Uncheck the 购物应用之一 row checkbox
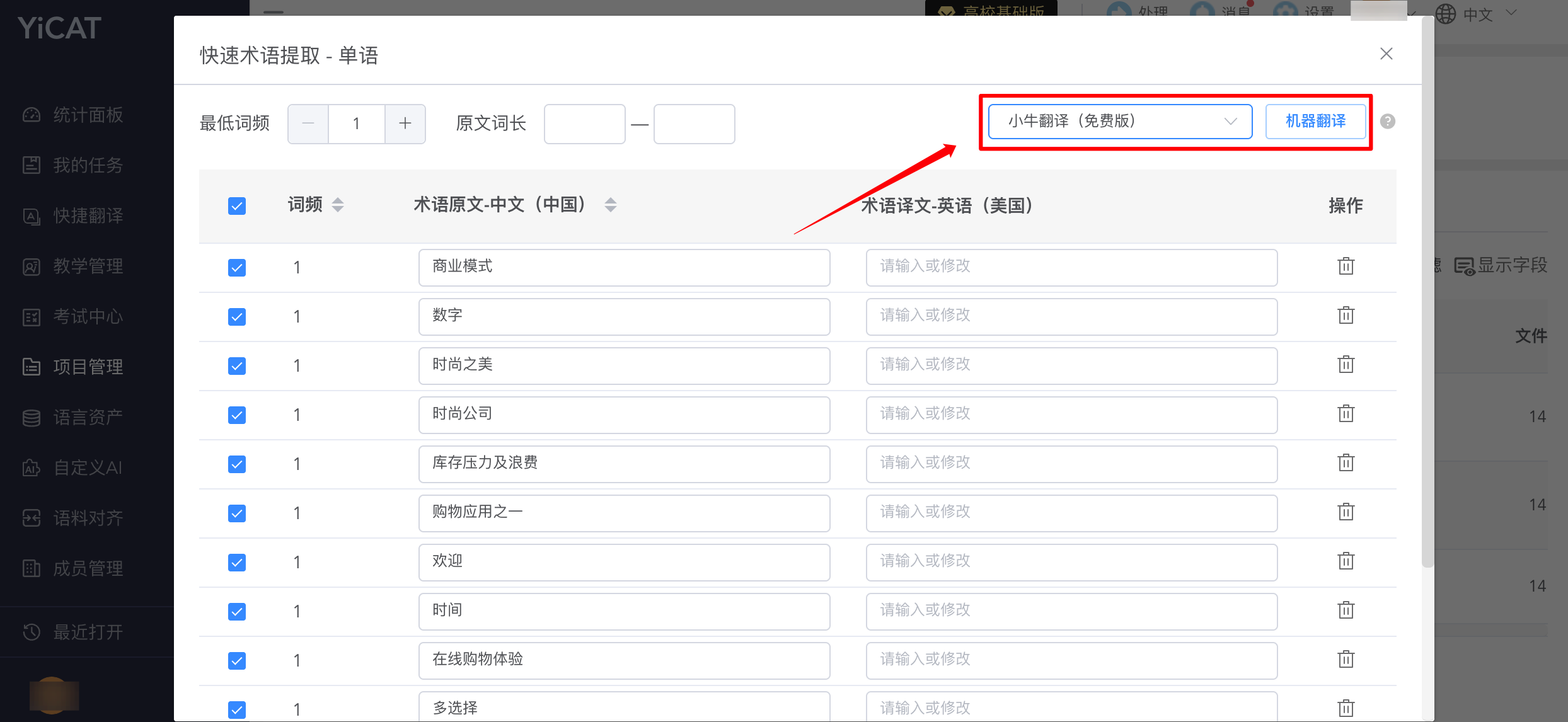 237,513
